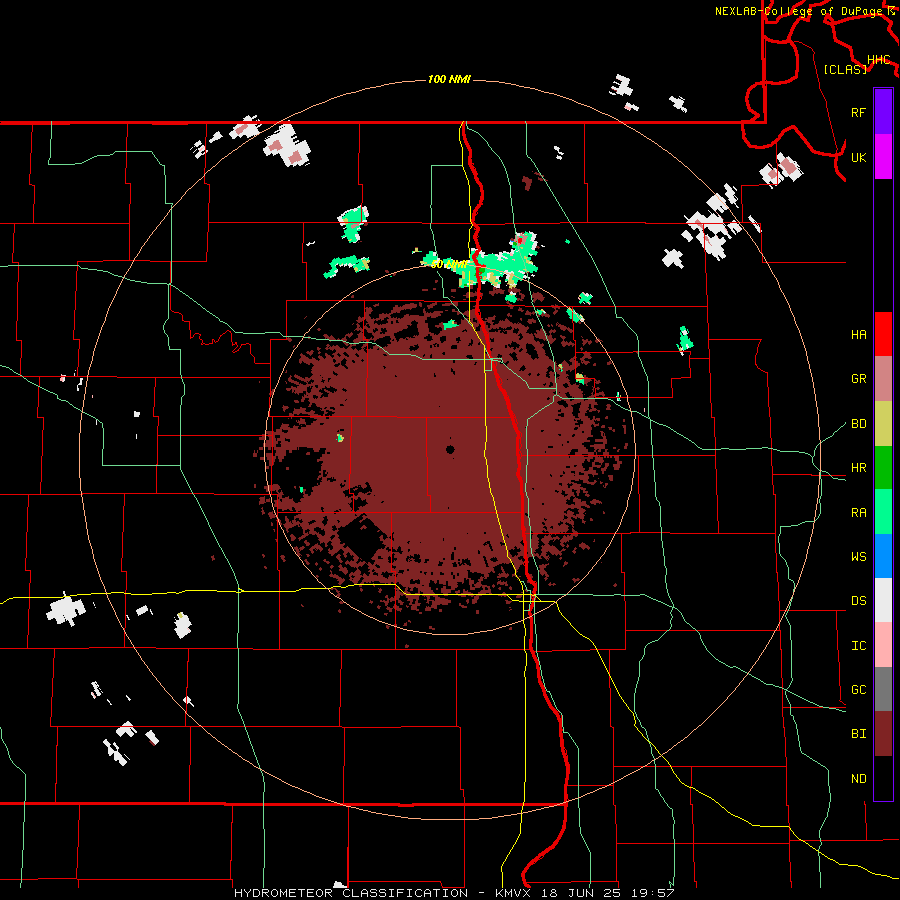Click the BI brown legend swatch
The height and width of the screenshot is (900, 900).
pos(883,734)
